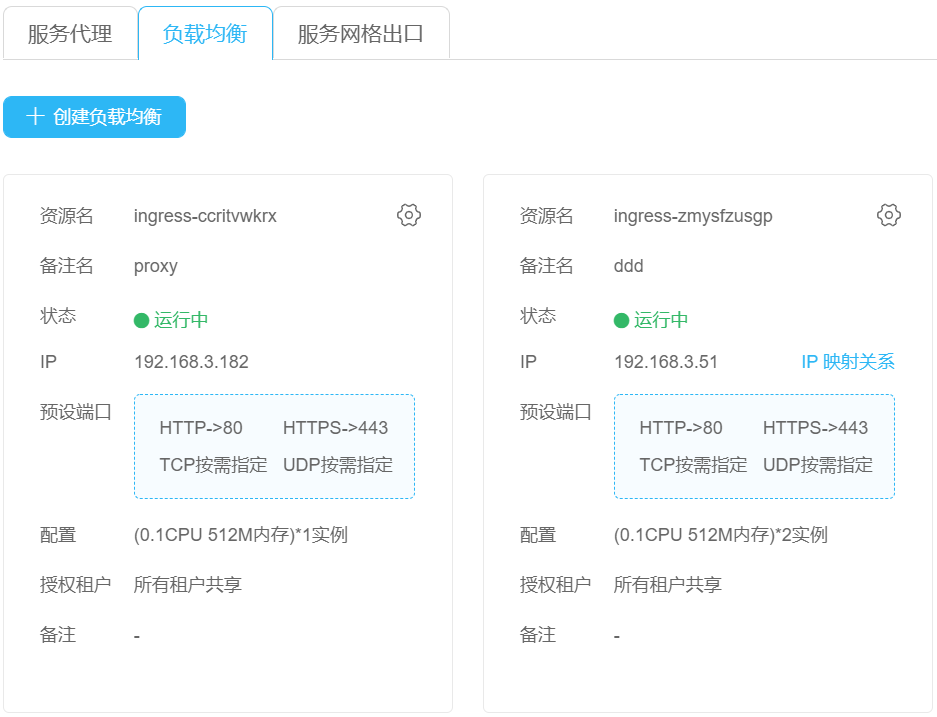This screenshot has width=937, height=717.
Task: Click HTTPS->443 in ddd card ports
Action: [x=815, y=428]
